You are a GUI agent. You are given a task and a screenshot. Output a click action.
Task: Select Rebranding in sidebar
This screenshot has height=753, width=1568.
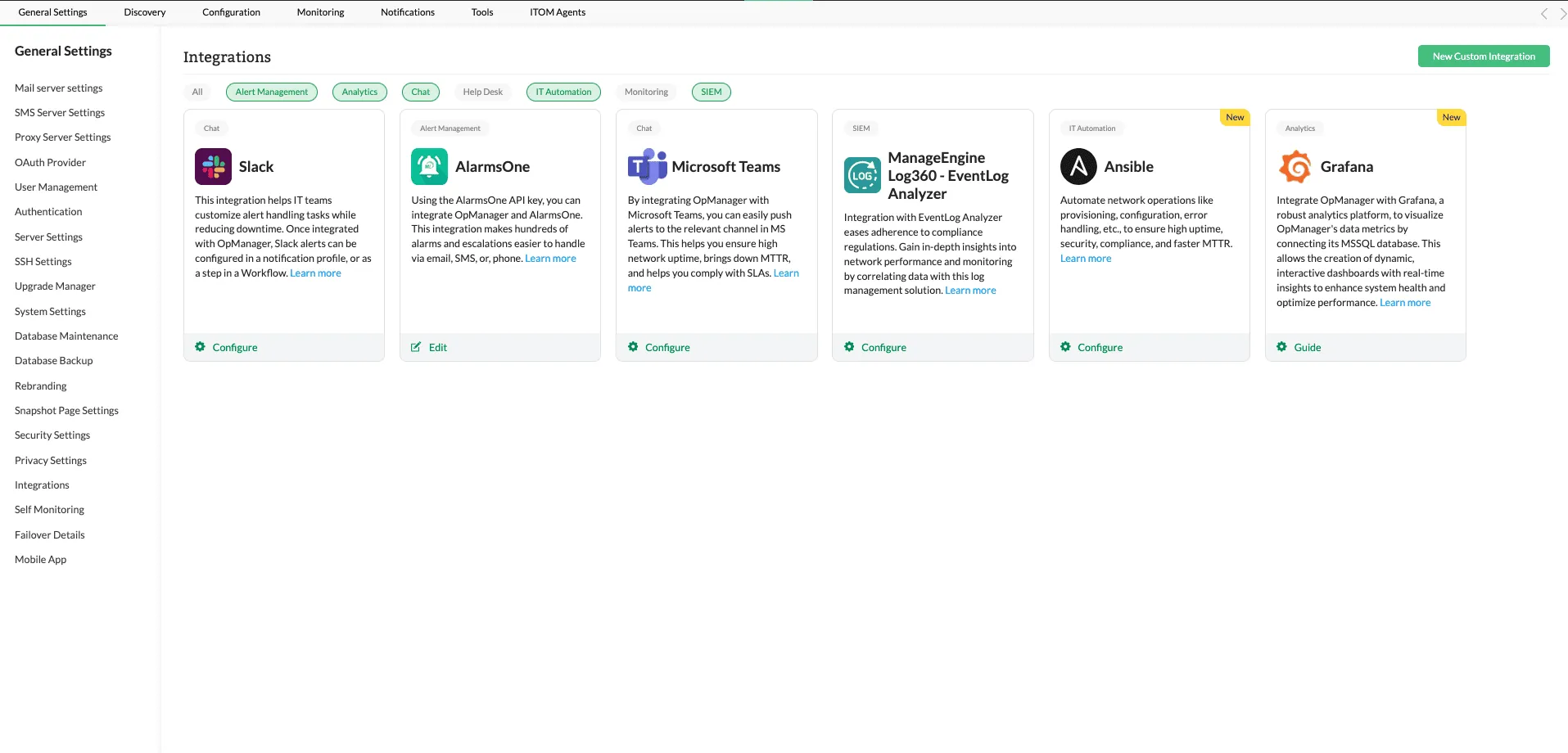pyautogui.click(x=41, y=386)
